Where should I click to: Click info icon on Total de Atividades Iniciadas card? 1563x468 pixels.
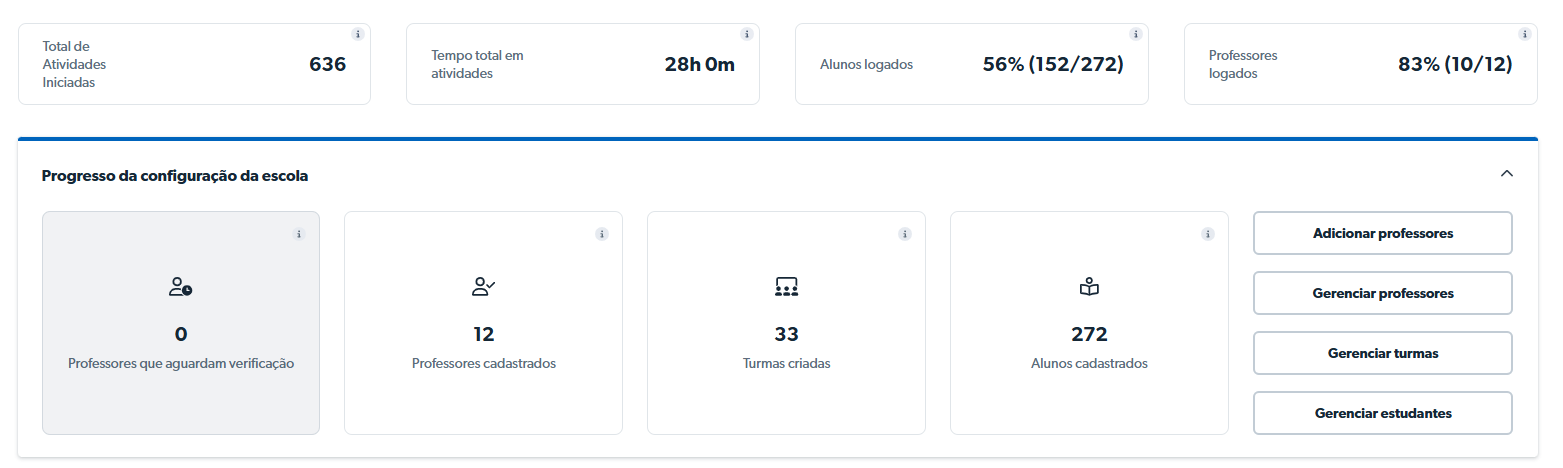click(358, 34)
